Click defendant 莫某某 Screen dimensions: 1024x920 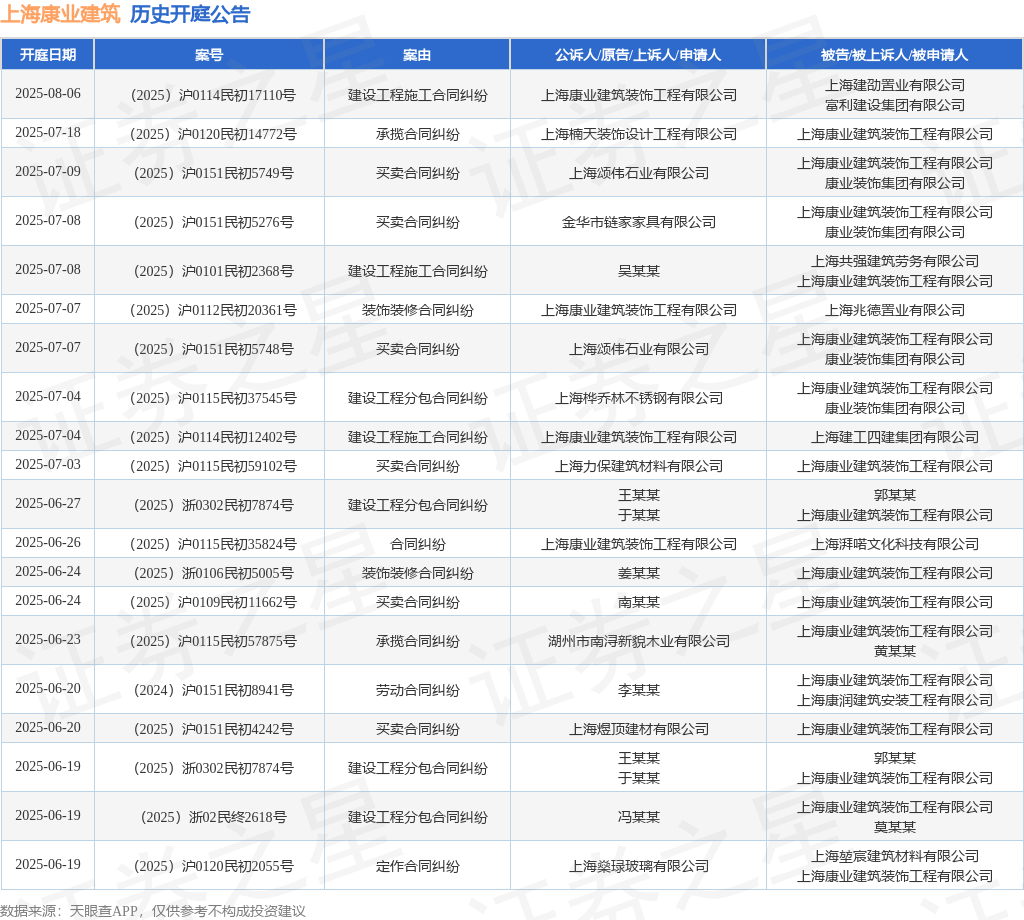(895, 827)
